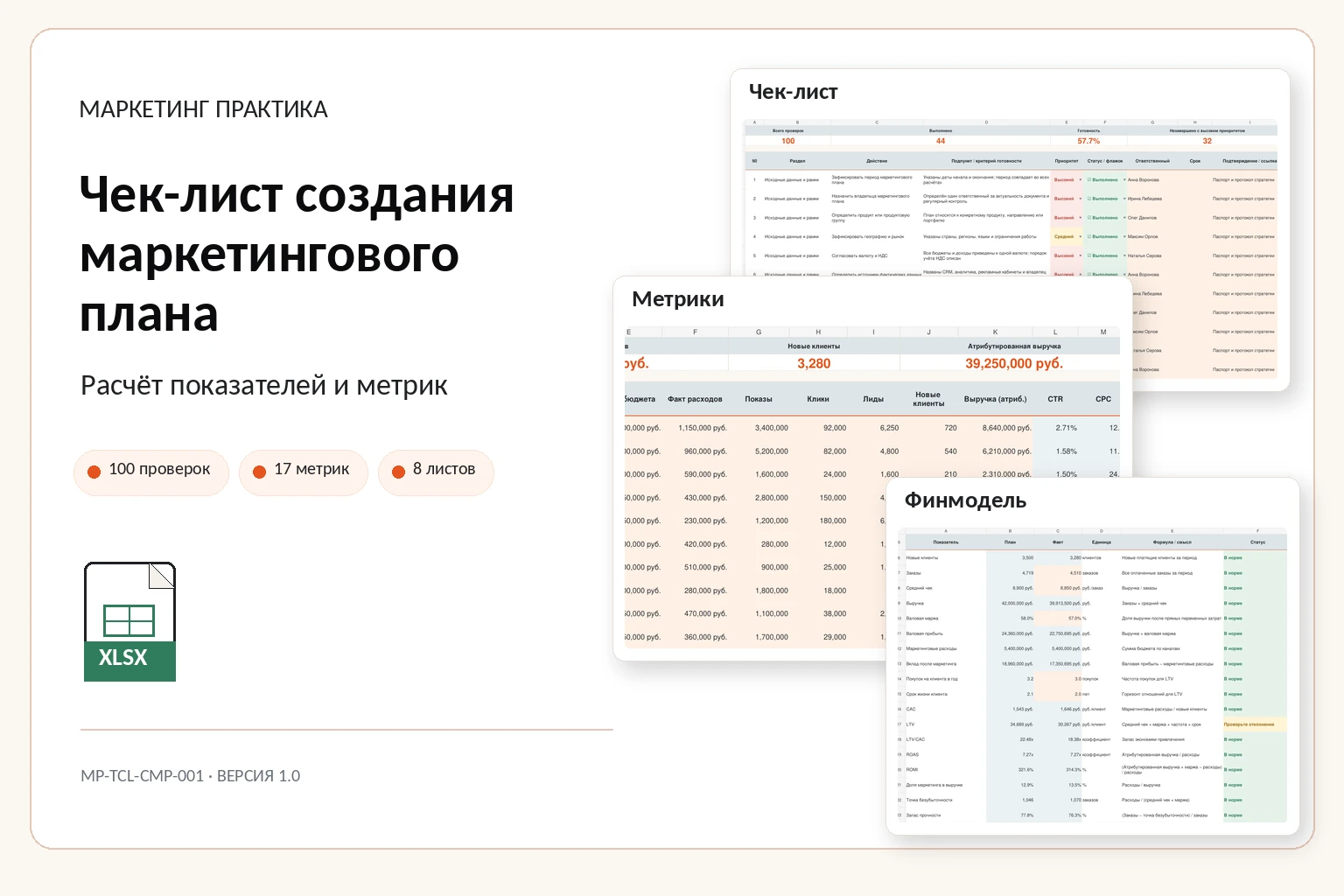Open status dropdown arrow in checklist row 3
This screenshot has height=896, width=1344.
[1124, 218]
